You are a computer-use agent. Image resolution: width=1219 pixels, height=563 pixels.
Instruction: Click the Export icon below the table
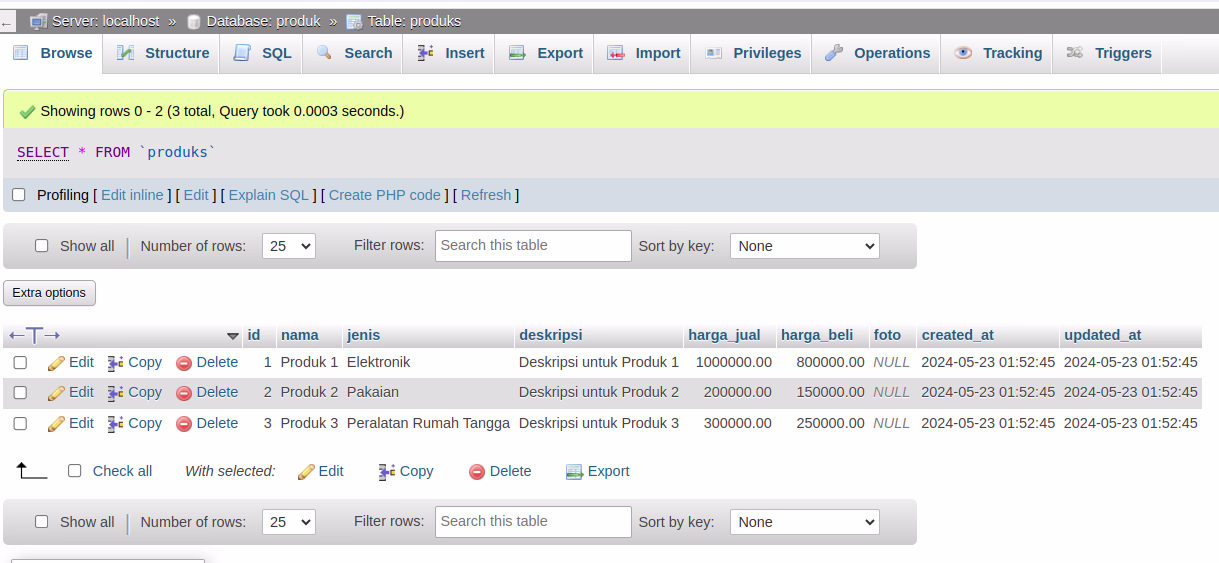click(574, 472)
